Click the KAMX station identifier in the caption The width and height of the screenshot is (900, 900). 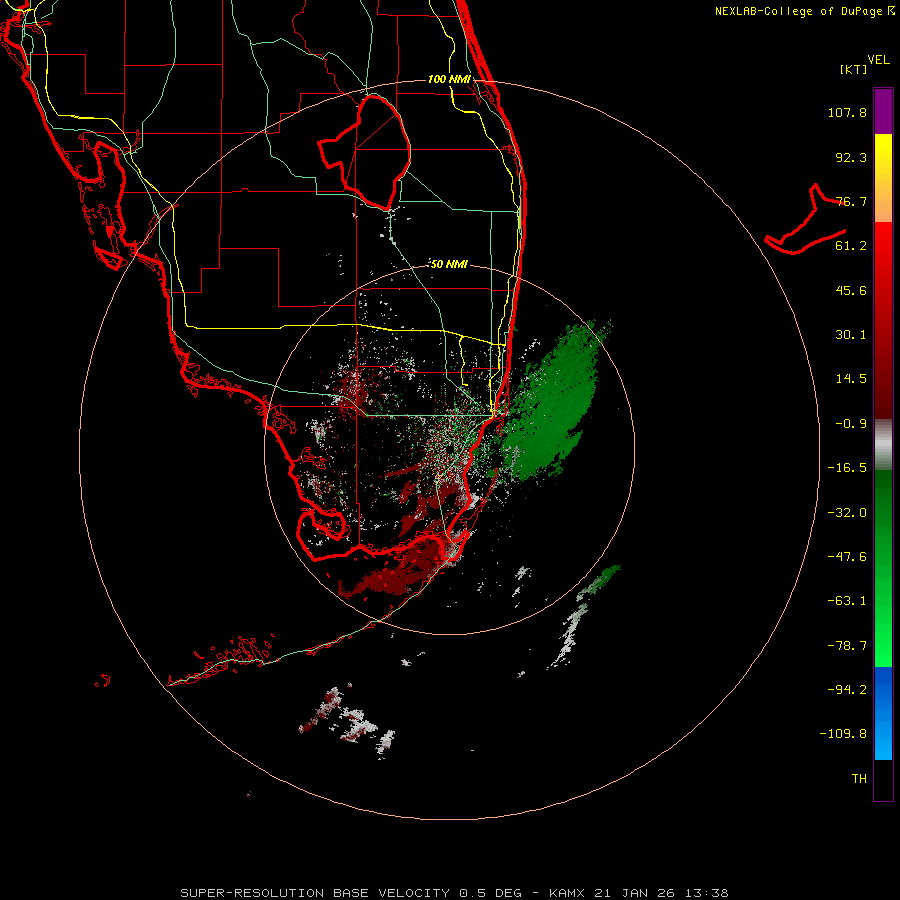coord(567,893)
